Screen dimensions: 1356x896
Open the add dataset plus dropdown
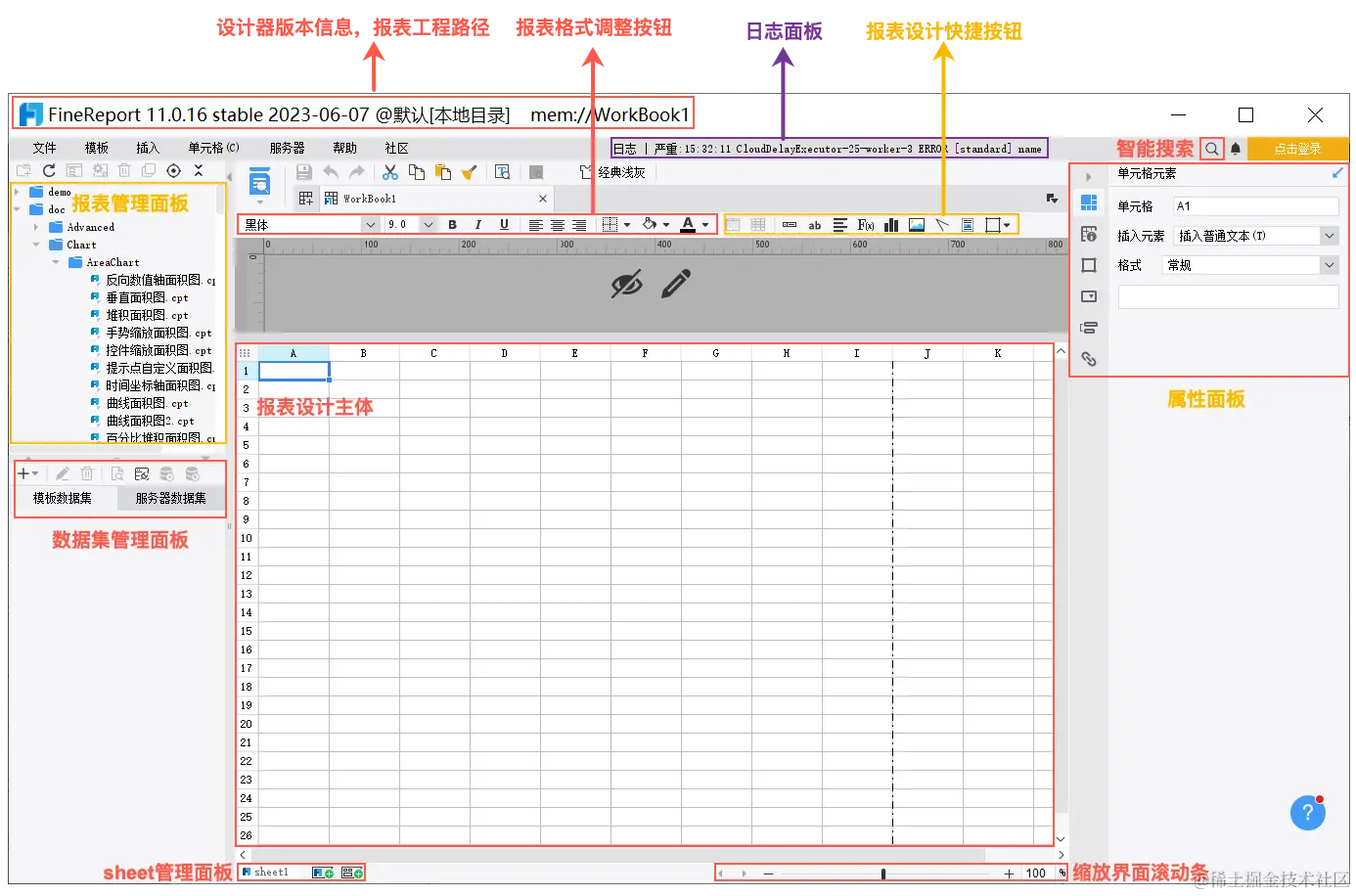point(28,473)
